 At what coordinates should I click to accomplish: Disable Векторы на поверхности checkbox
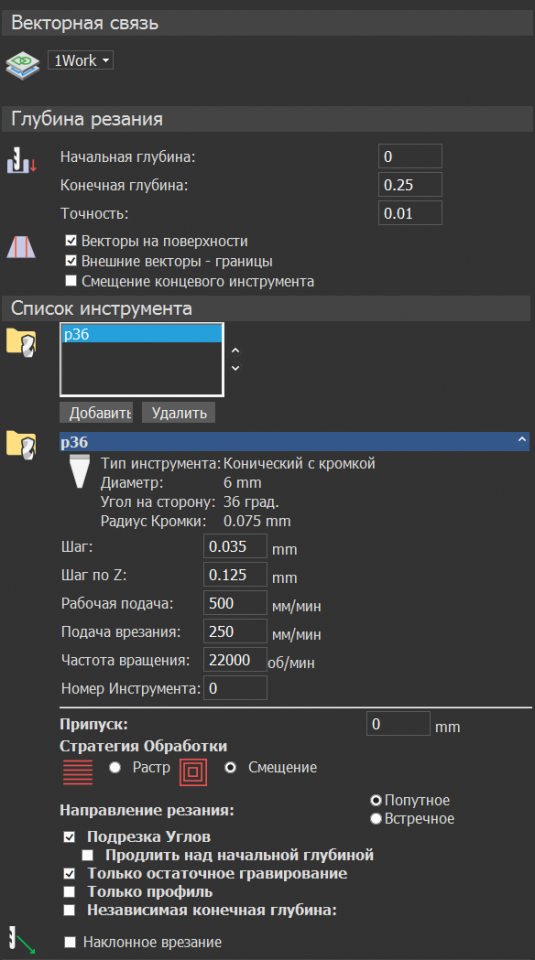coord(71,241)
